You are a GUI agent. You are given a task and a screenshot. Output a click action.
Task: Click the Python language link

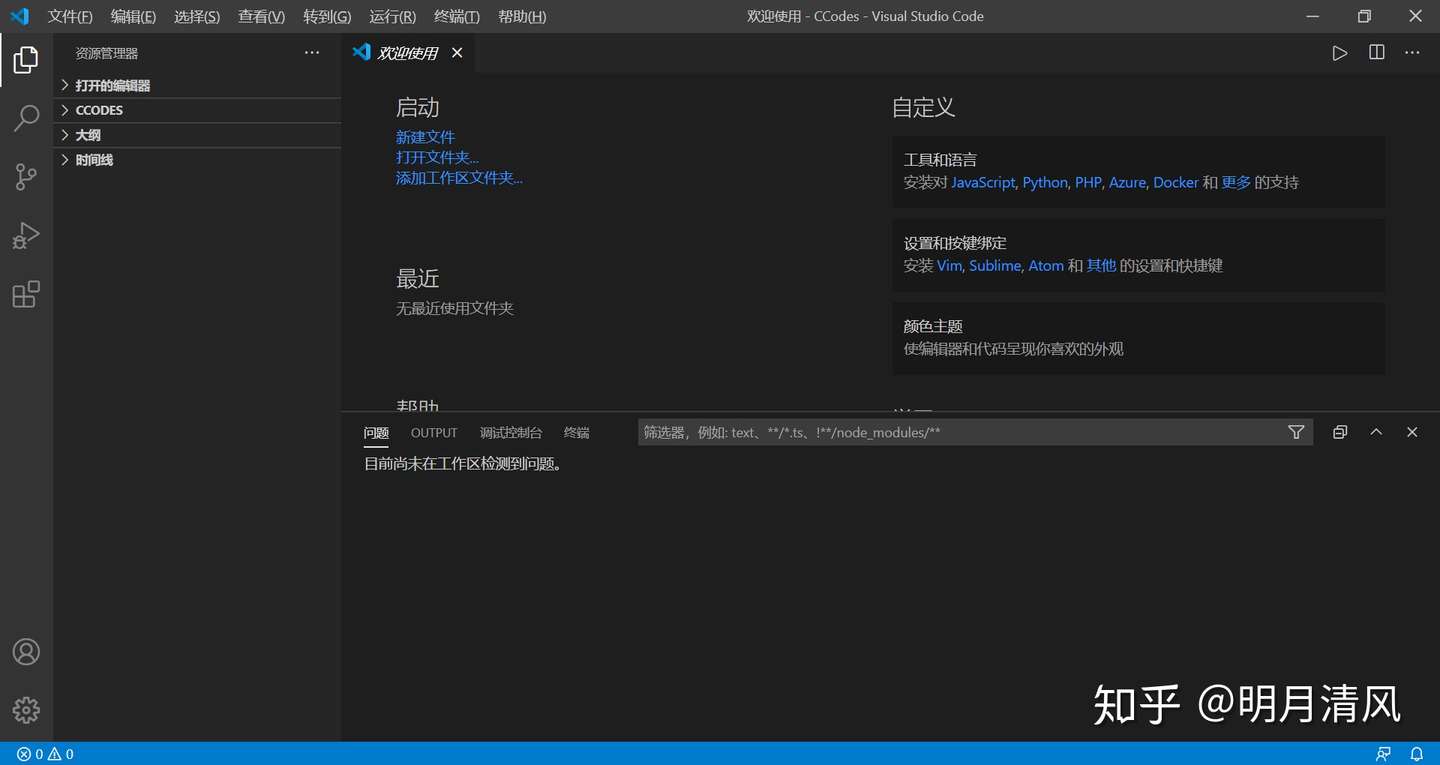click(1045, 182)
